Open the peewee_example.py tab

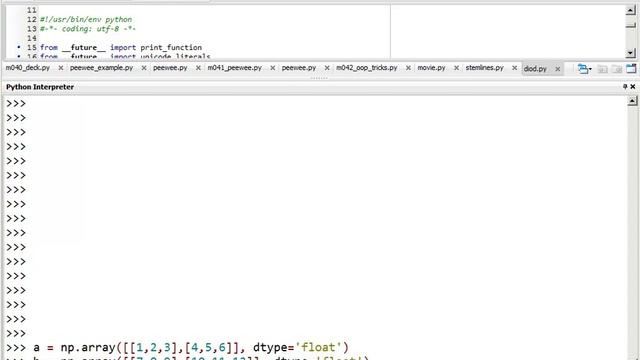[102, 68]
